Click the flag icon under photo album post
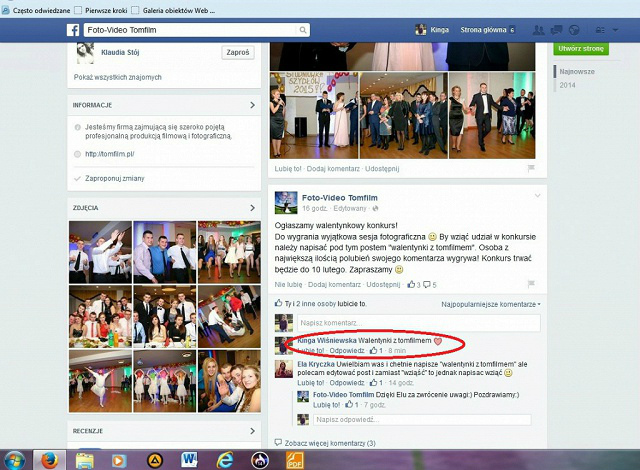The height and width of the screenshot is (470, 640). [531, 168]
